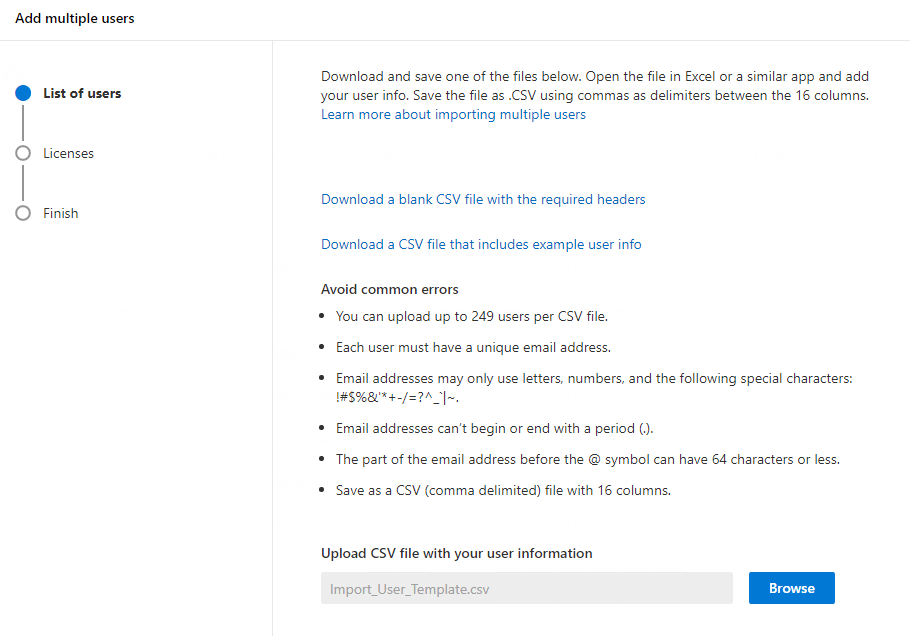
Task: Download blank CSV file with required headers
Action: pos(483,199)
